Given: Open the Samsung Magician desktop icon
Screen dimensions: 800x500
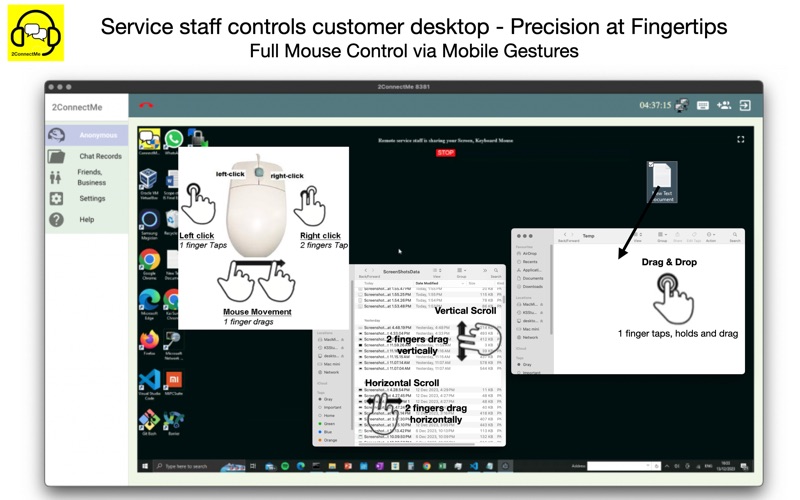Looking at the screenshot, I should [149, 224].
